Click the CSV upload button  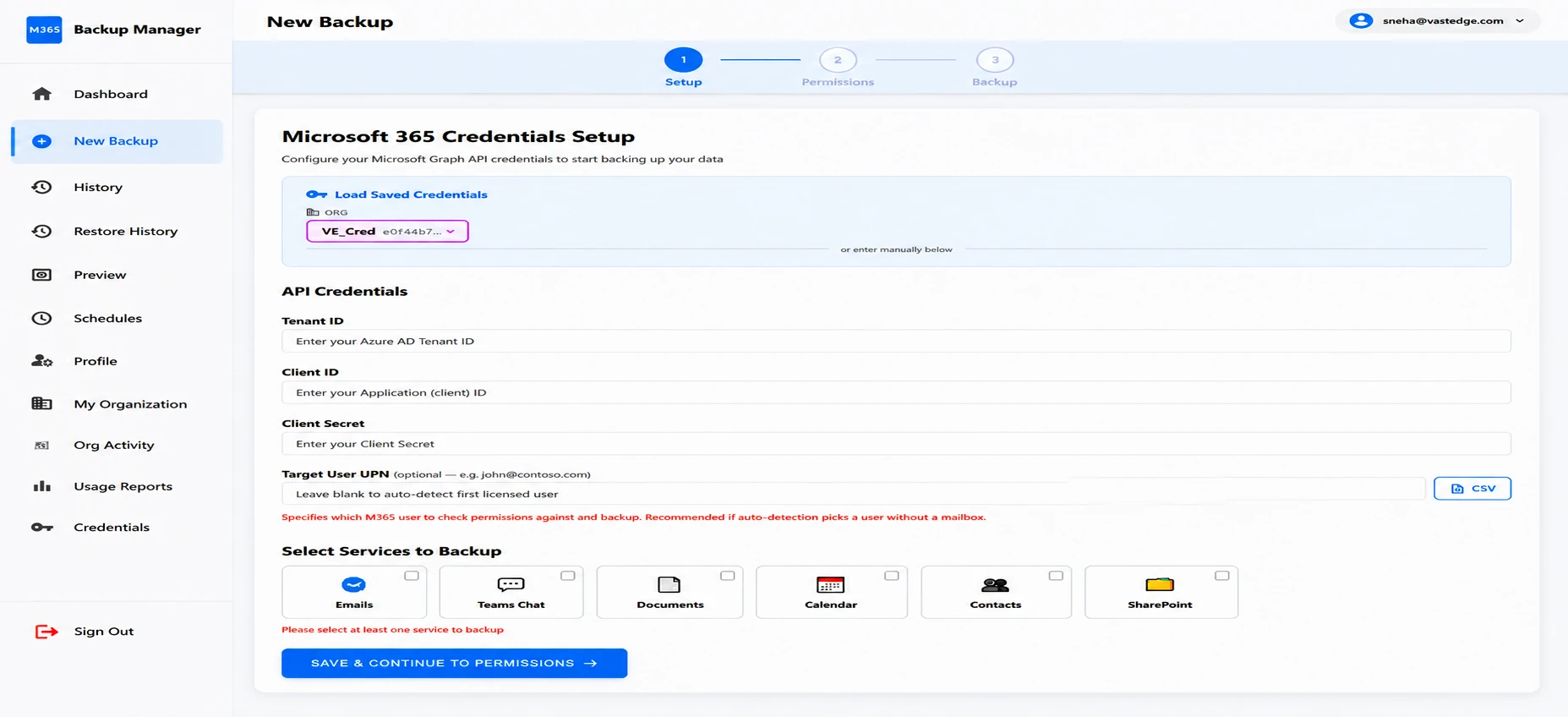1472,489
